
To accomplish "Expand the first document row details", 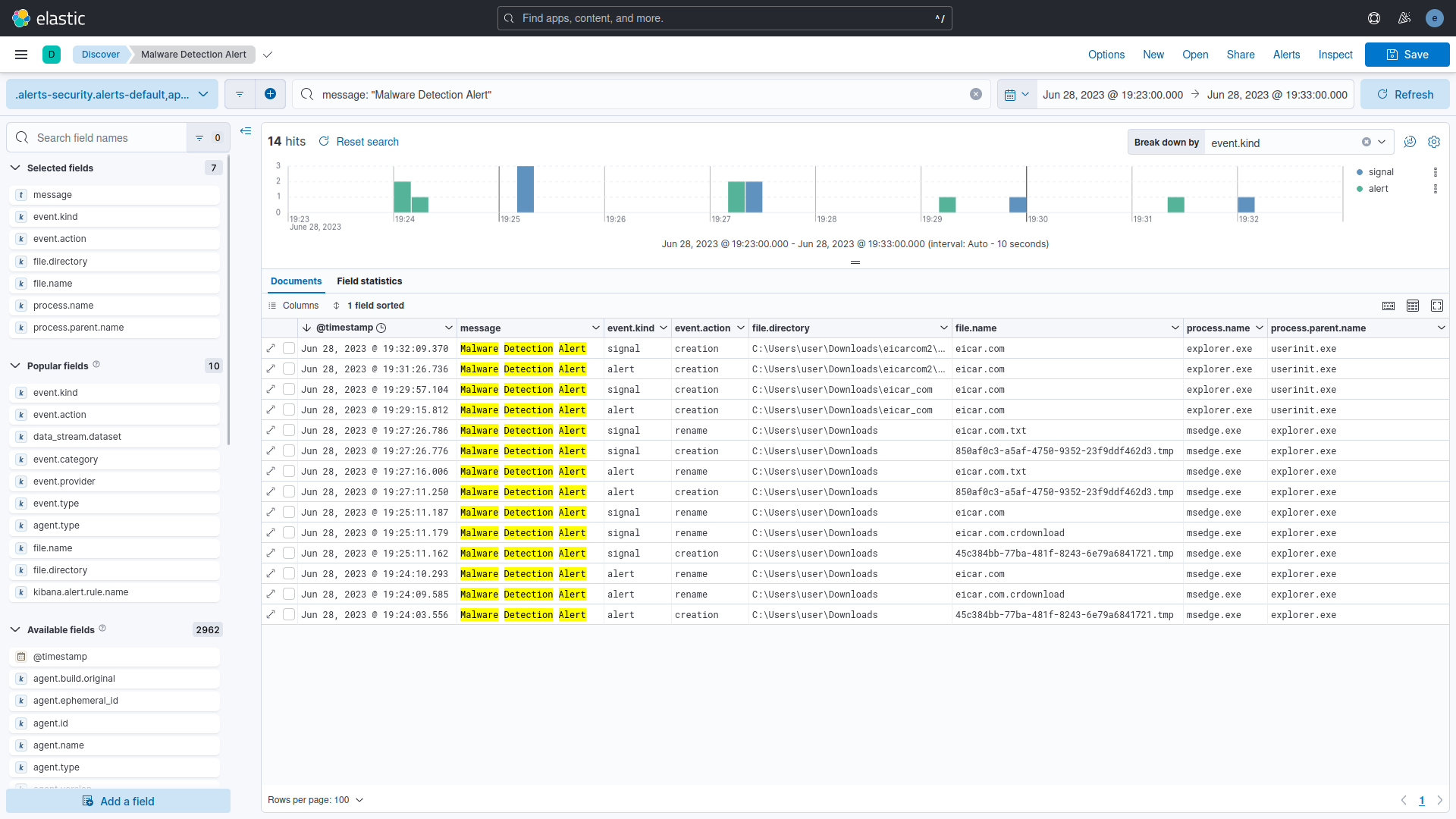I will tap(271, 349).
